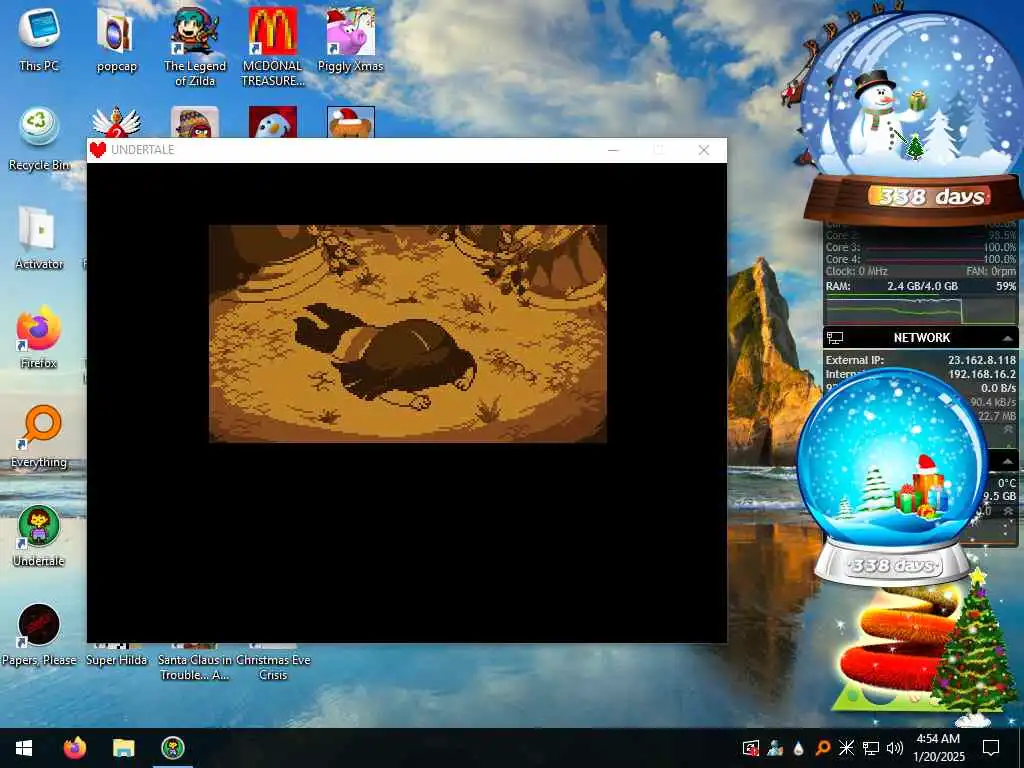Select the External IP value 23.162.8.118
The image size is (1024, 768).
click(982, 360)
